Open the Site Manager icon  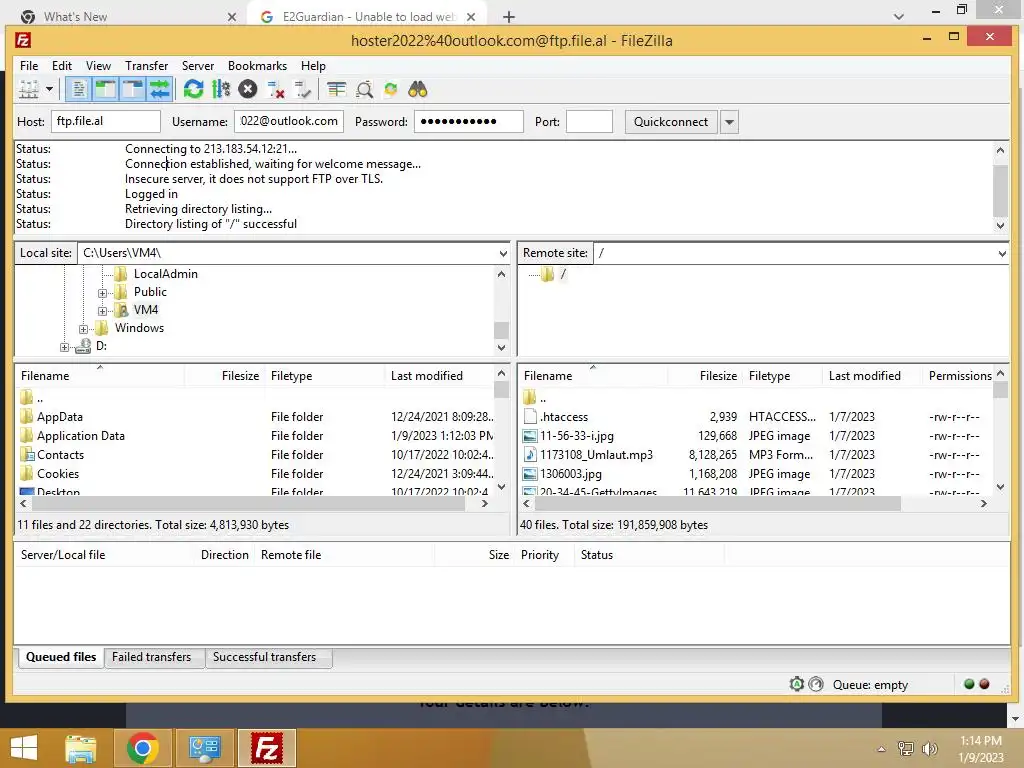point(29,89)
